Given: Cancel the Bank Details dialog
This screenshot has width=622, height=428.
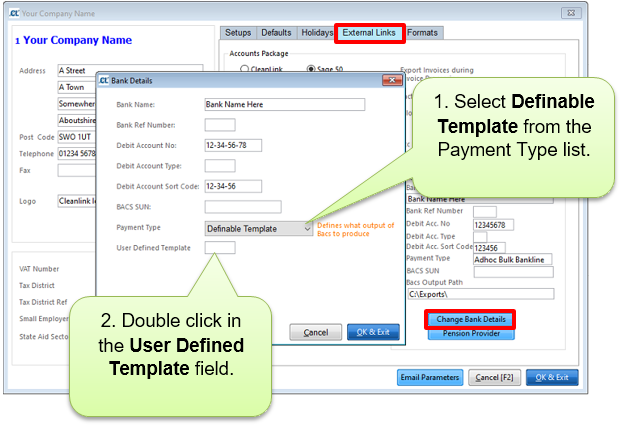Looking at the screenshot, I should click(x=316, y=332).
